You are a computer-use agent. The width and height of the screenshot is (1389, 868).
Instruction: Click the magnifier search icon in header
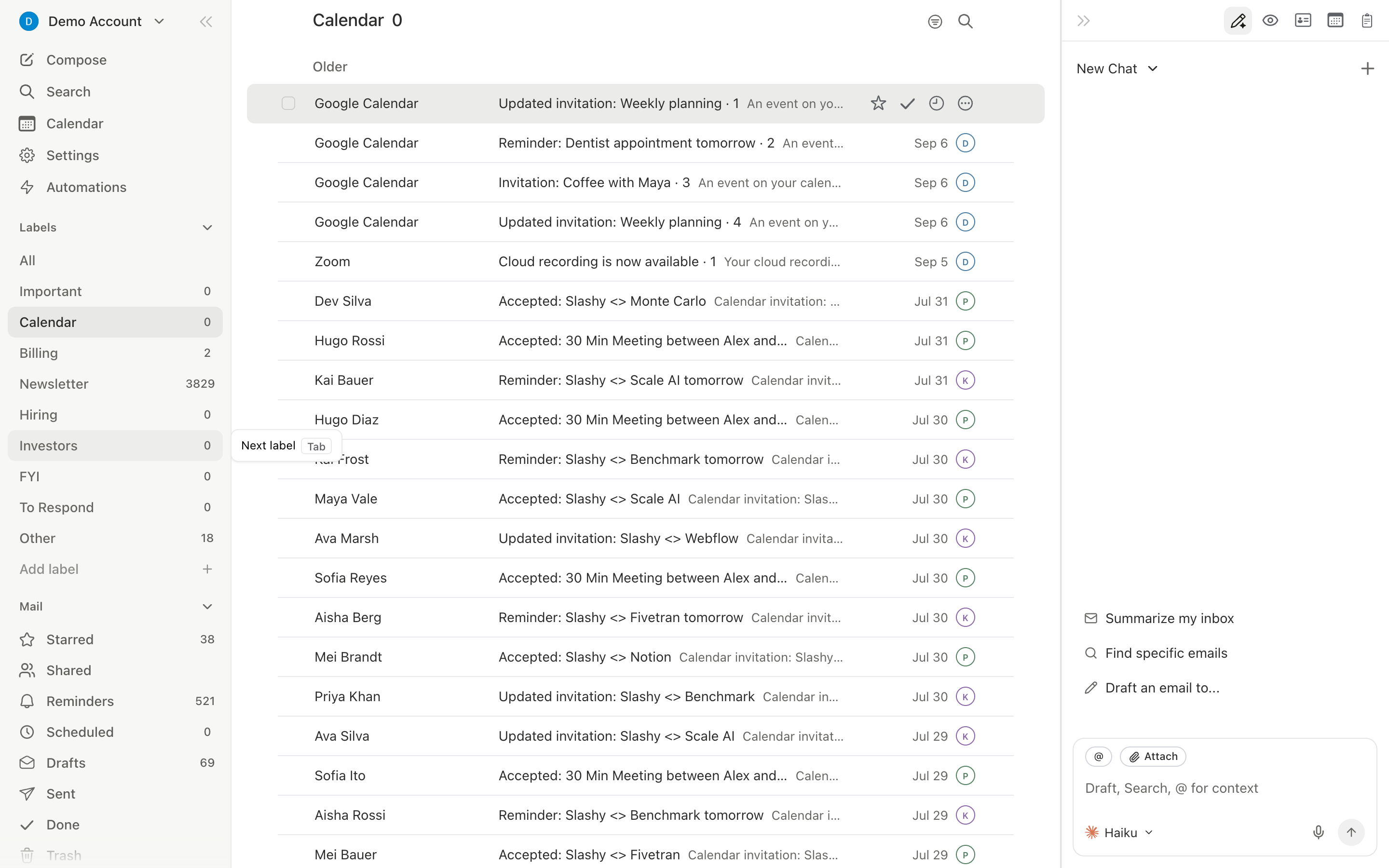[966, 22]
